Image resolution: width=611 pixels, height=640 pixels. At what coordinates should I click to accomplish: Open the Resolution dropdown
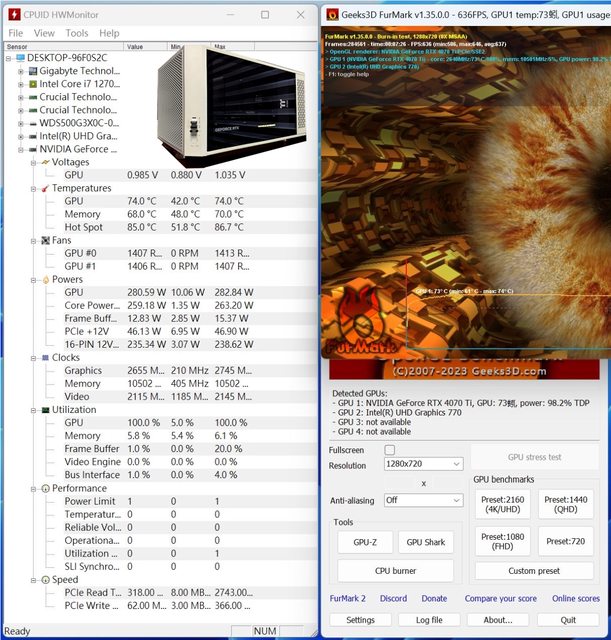(x=424, y=465)
